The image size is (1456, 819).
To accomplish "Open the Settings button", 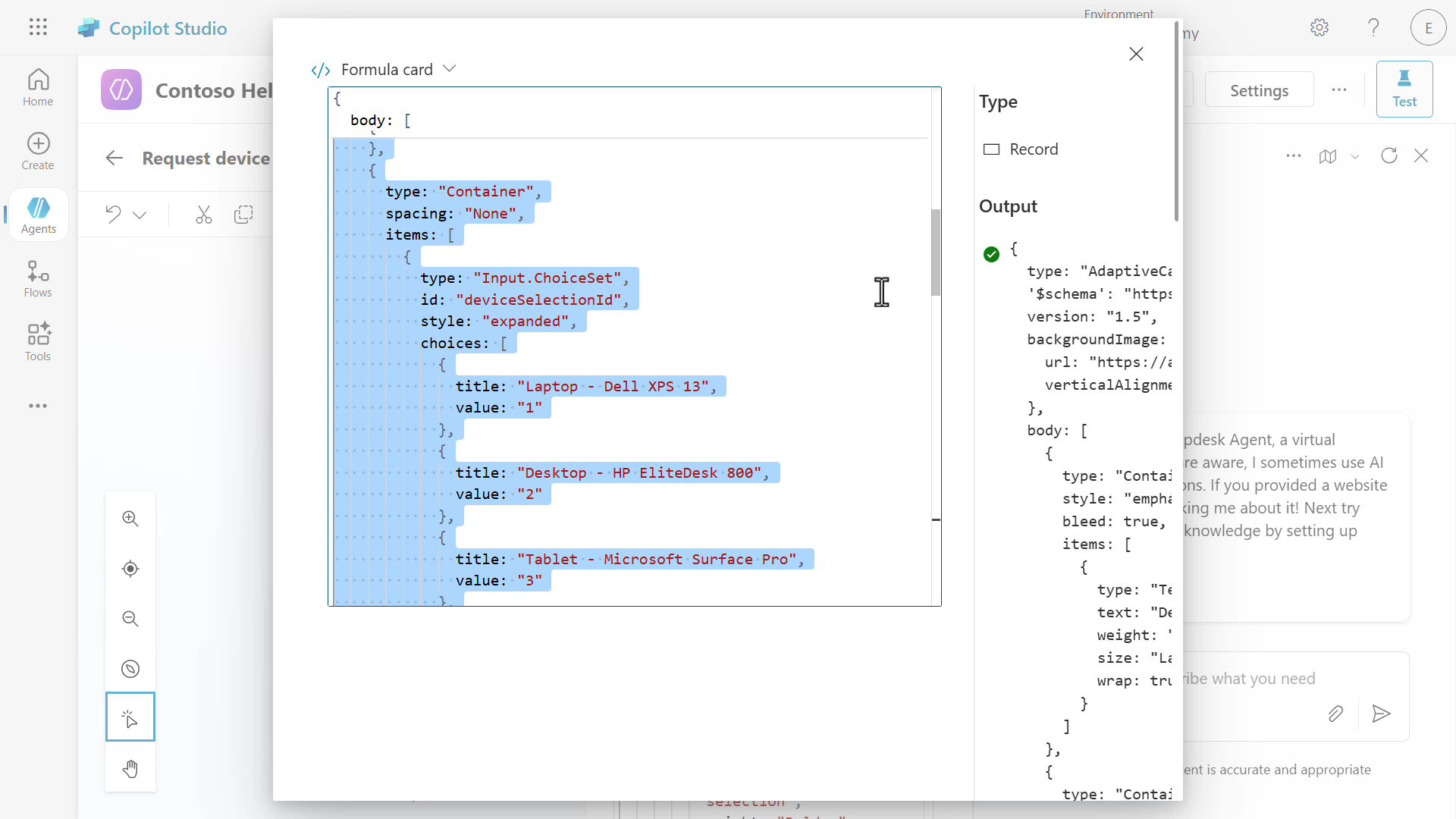I will 1259,89.
